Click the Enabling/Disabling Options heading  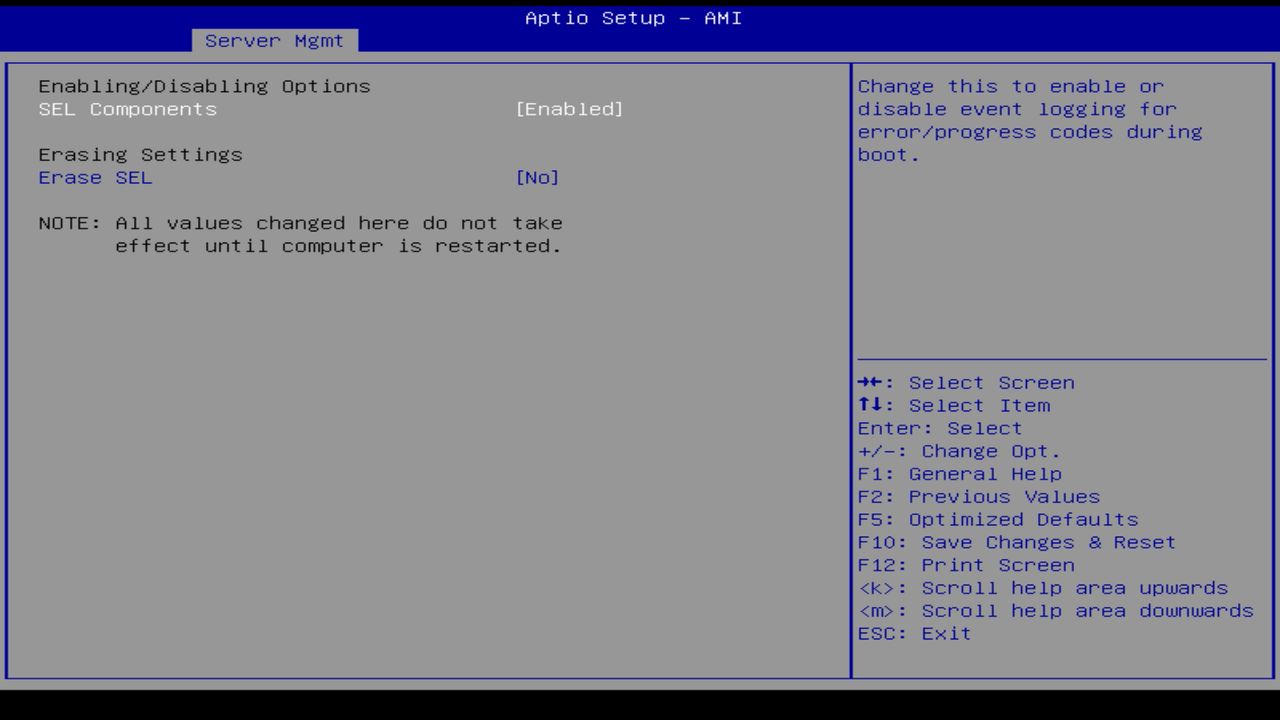tap(204, 86)
